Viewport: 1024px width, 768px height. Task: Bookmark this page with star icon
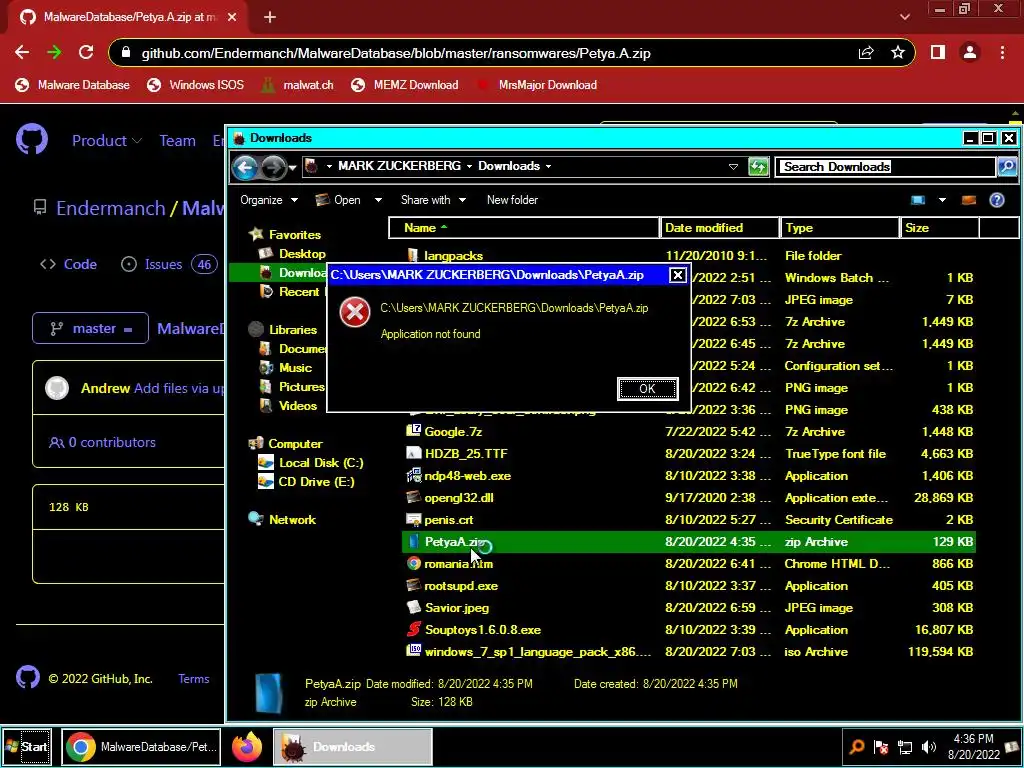[x=898, y=53]
